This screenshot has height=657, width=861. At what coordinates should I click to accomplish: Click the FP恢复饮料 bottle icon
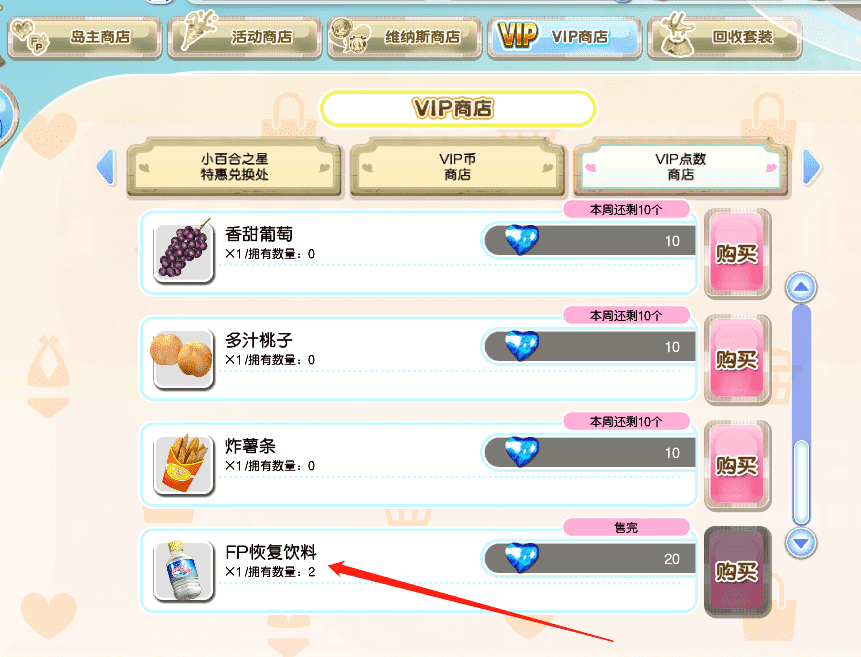(x=184, y=570)
